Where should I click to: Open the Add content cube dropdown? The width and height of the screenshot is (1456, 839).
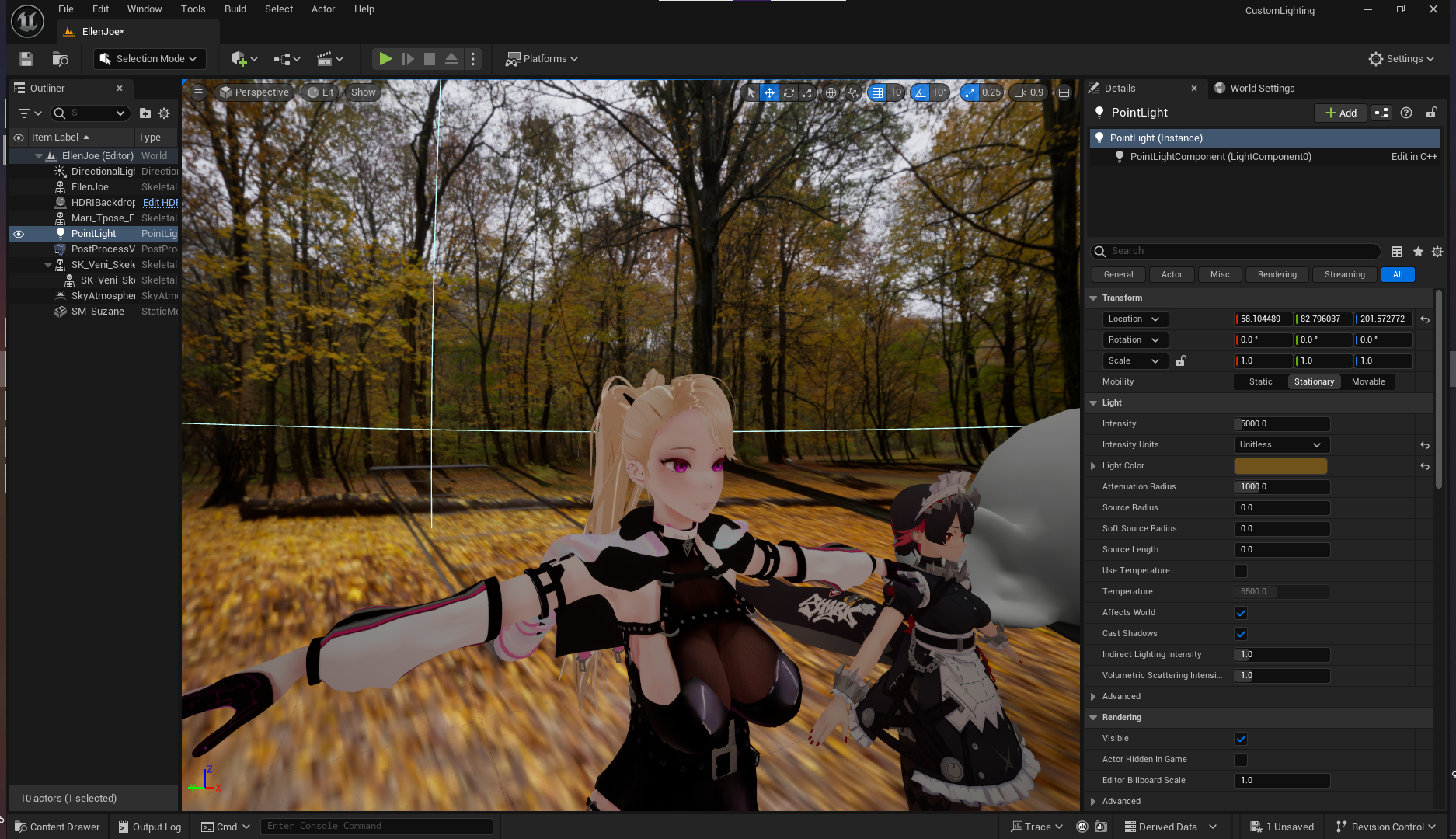pyautogui.click(x=244, y=59)
